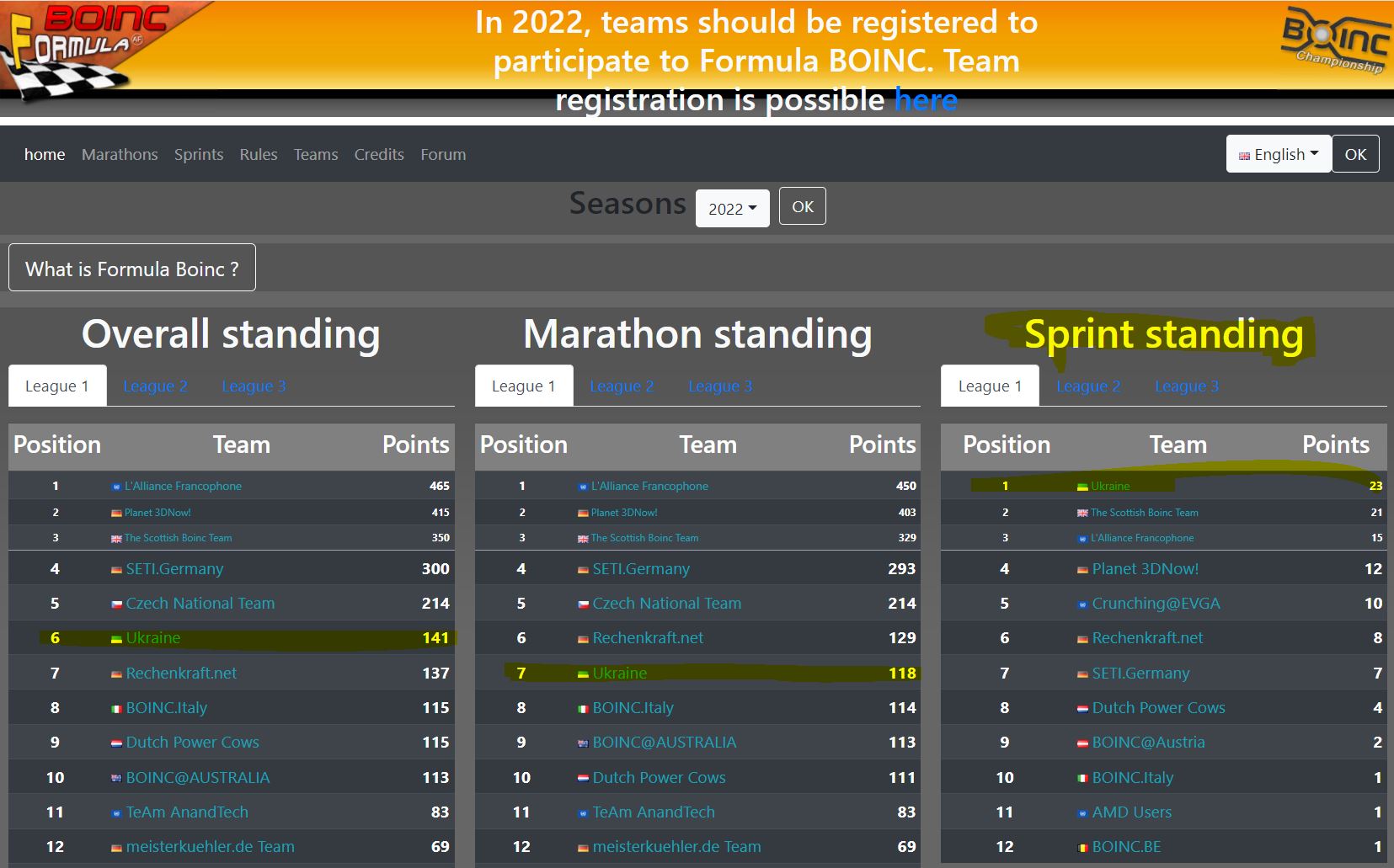Click the Netherlands flag beside Dutch Power Cows in Sprint standing
The height and width of the screenshot is (868, 1394).
click(x=1083, y=709)
